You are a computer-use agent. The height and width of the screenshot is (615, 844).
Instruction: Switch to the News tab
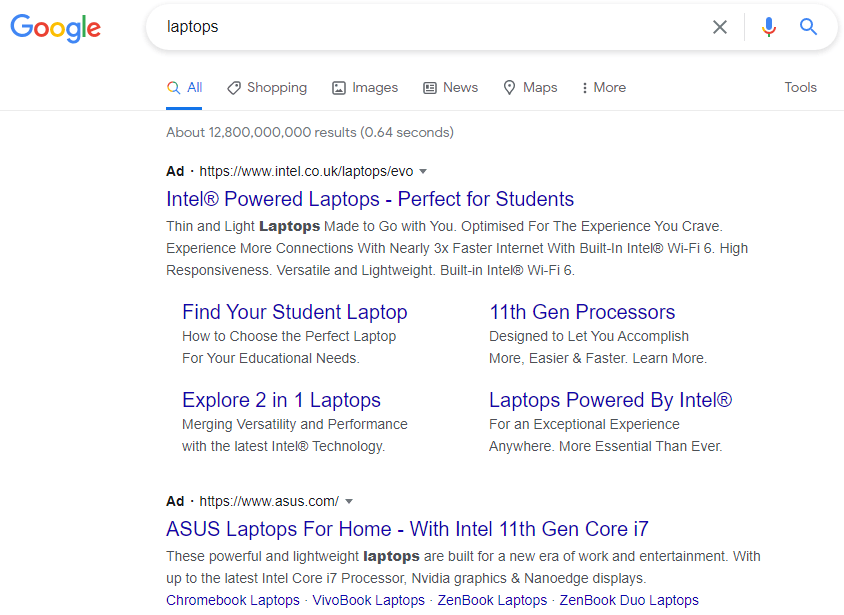coord(451,87)
